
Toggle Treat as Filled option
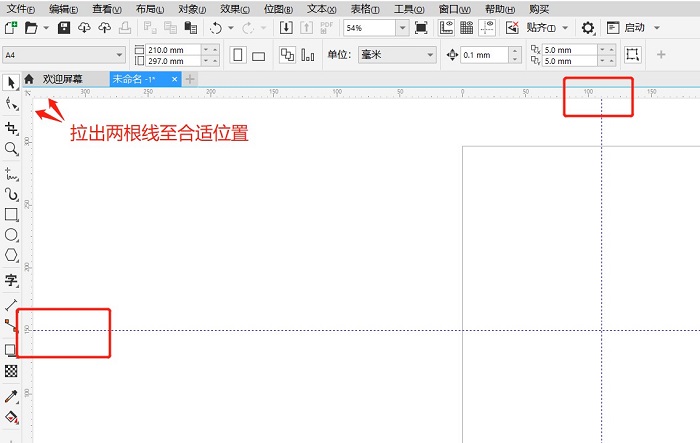point(633,54)
